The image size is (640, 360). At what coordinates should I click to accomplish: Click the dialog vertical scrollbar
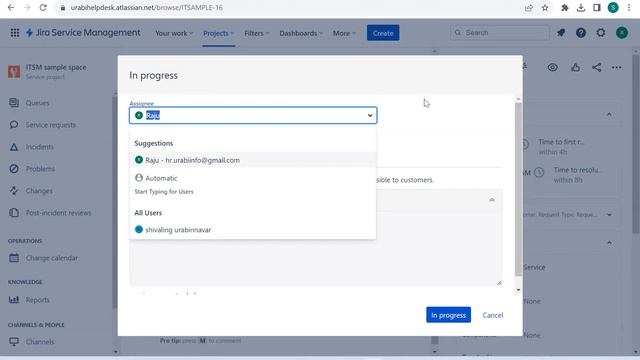(518, 189)
